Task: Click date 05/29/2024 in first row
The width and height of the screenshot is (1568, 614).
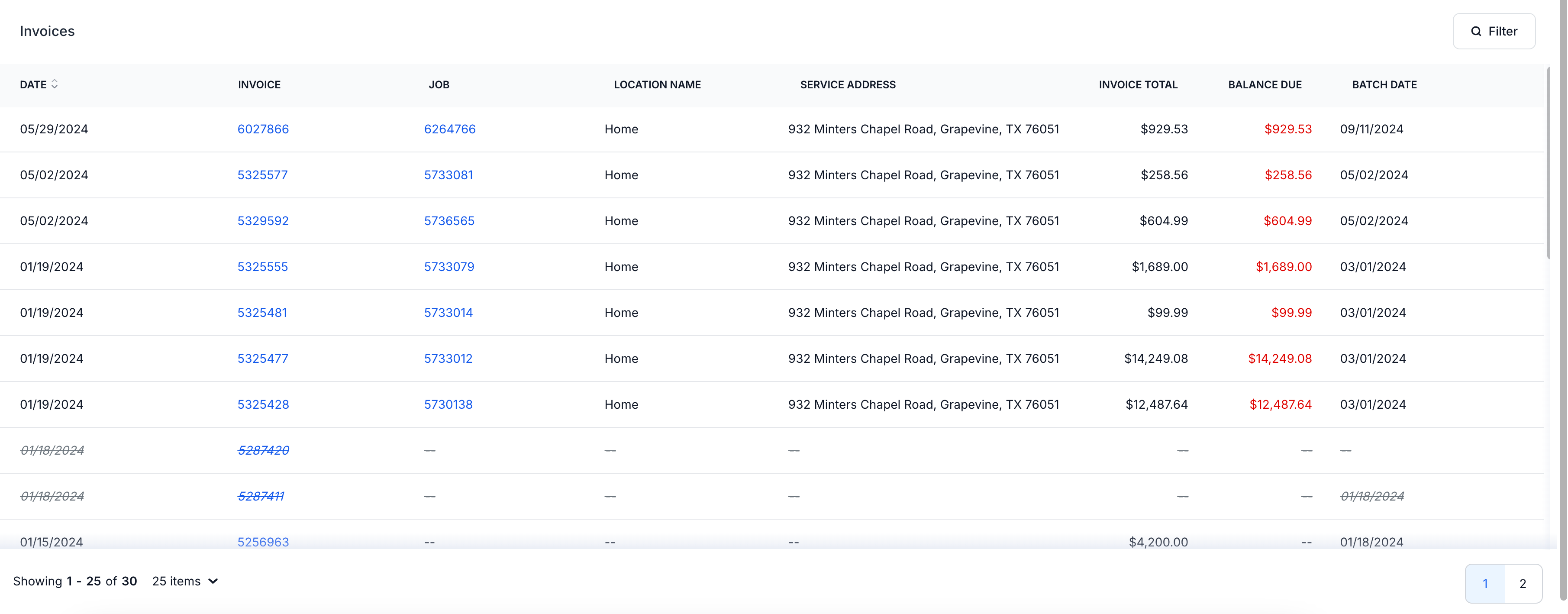Action: (x=54, y=129)
